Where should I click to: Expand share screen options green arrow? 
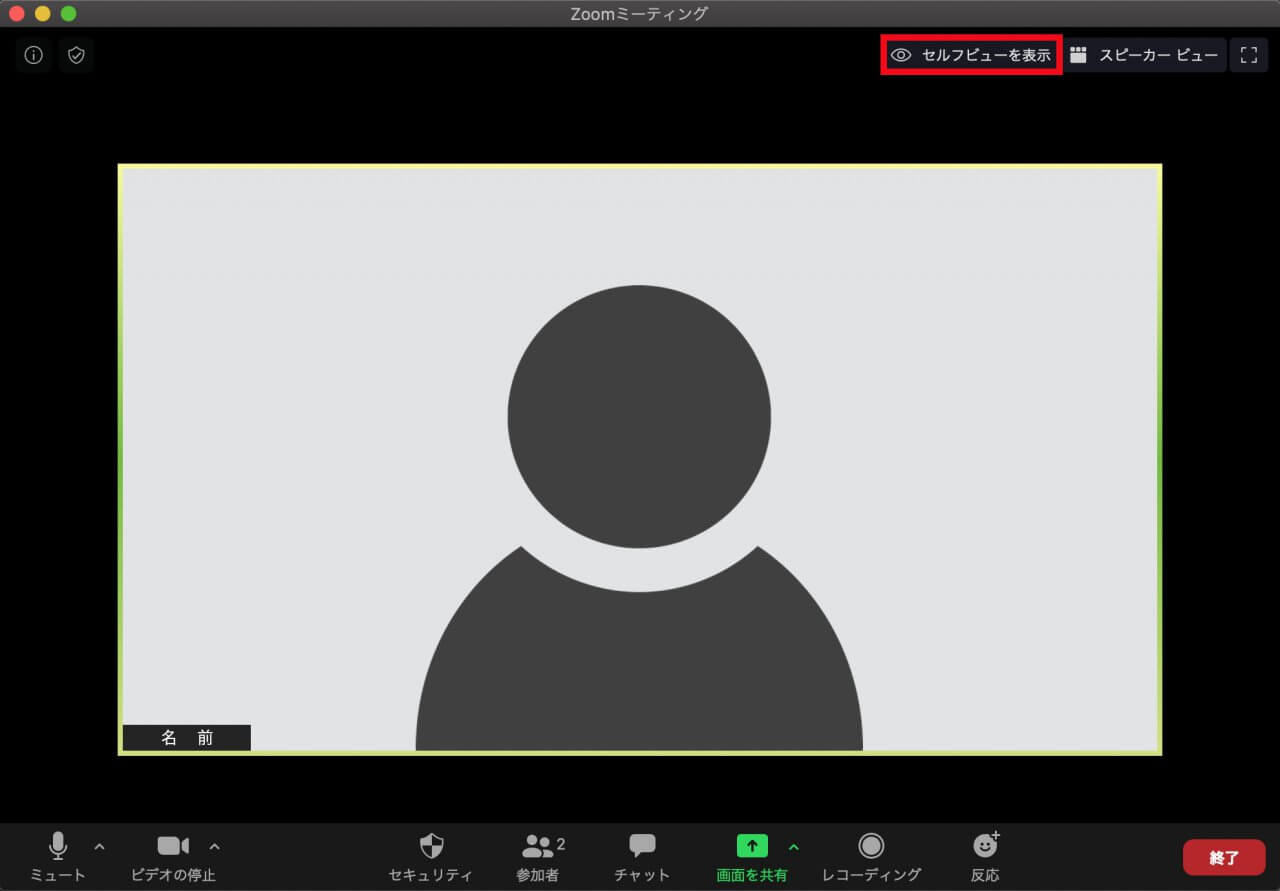coord(794,847)
